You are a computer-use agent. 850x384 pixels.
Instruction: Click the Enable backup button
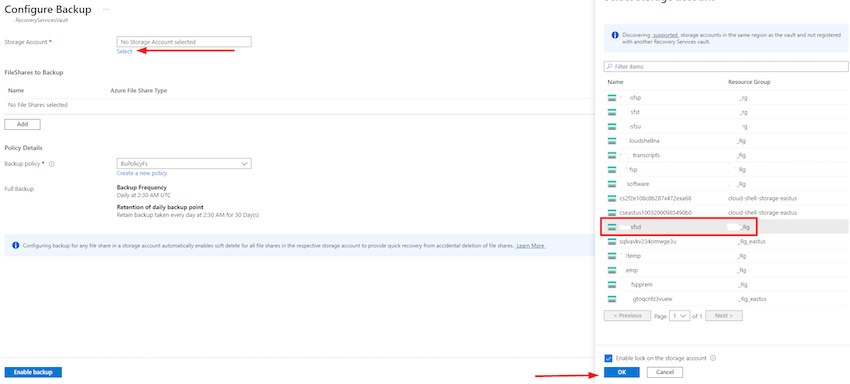[33, 372]
